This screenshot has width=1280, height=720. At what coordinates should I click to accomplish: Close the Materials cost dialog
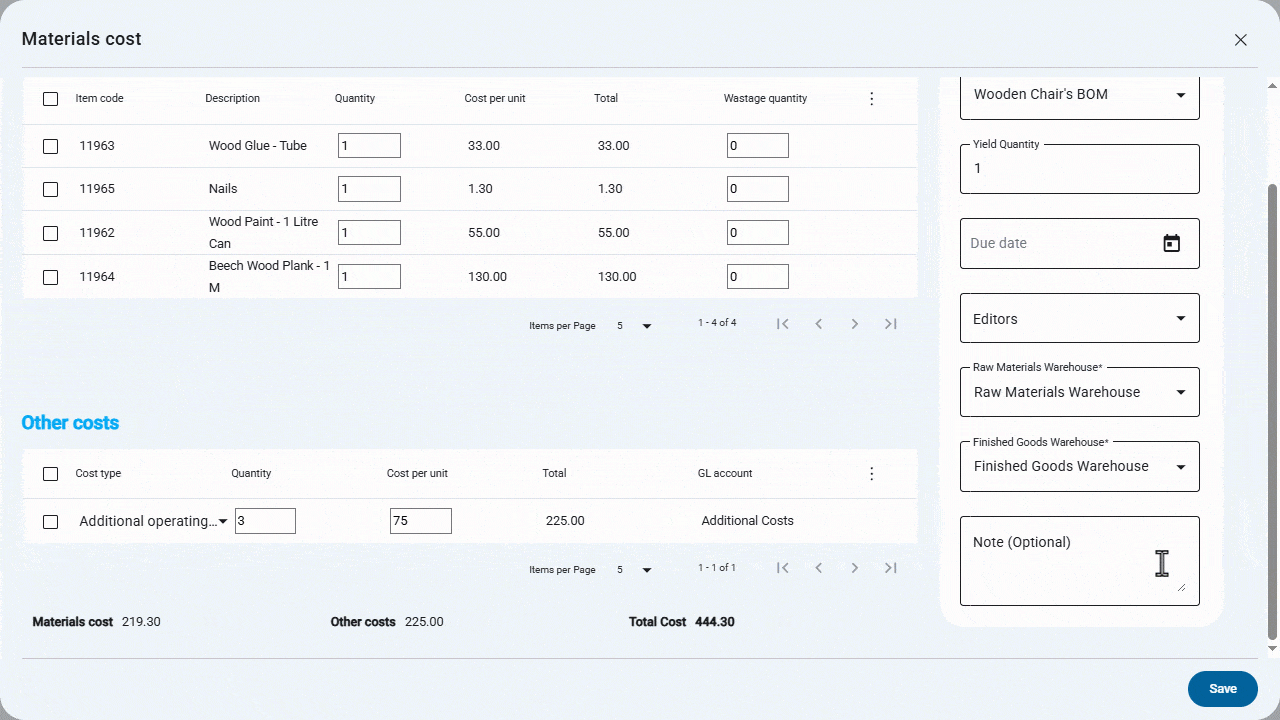click(x=1240, y=40)
